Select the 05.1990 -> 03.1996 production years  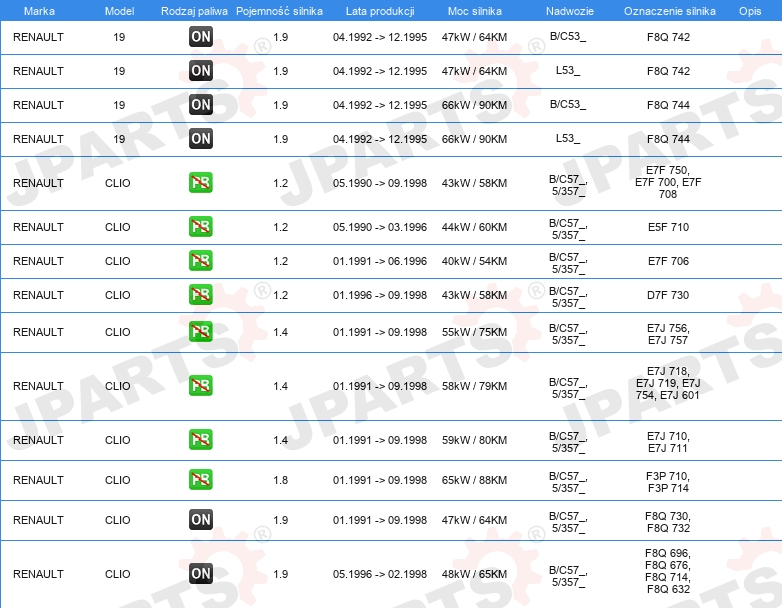click(x=380, y=227)
